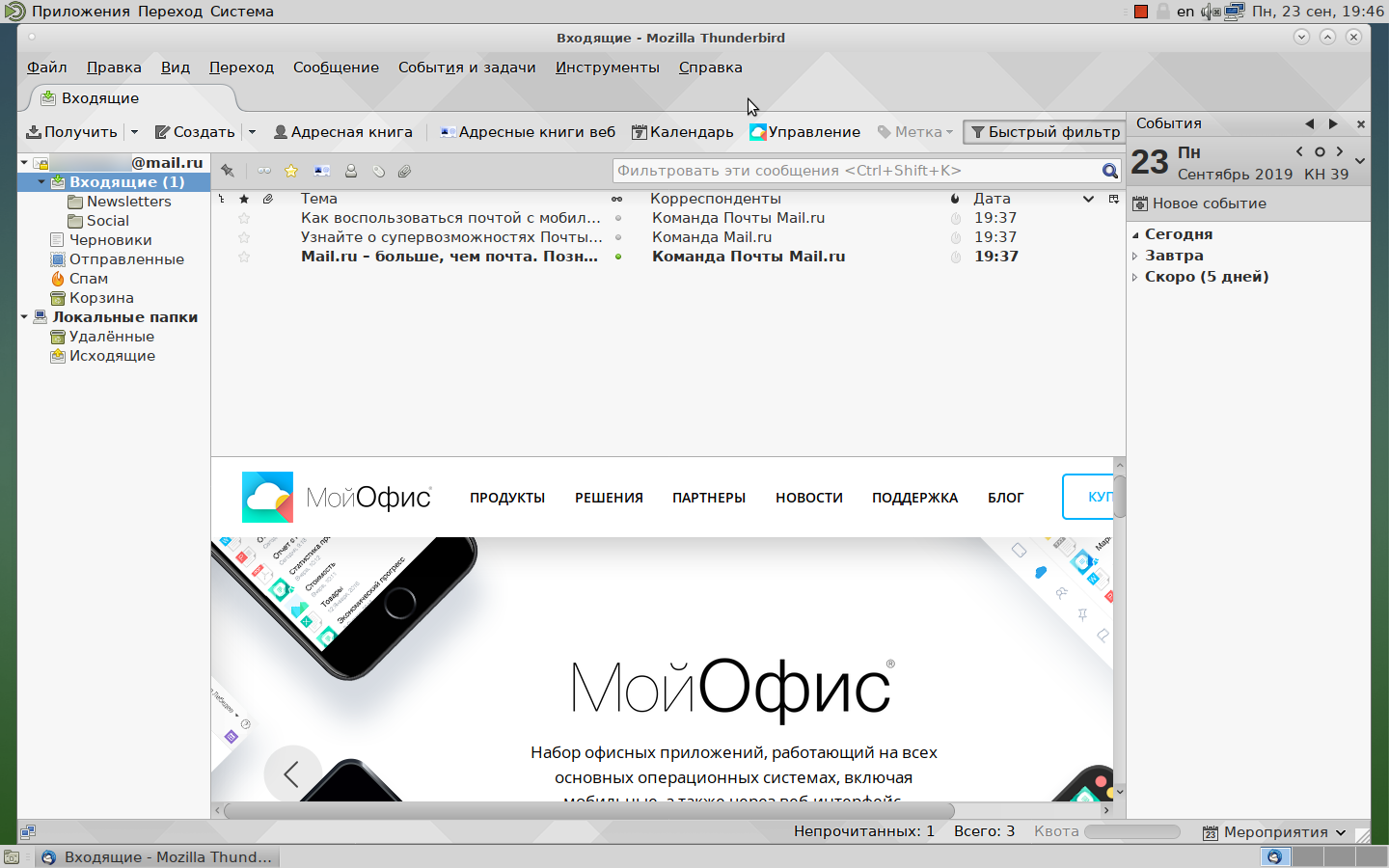1389x868 pixels.
Task: Jump to today using circle button
Action: point(1320,151)
